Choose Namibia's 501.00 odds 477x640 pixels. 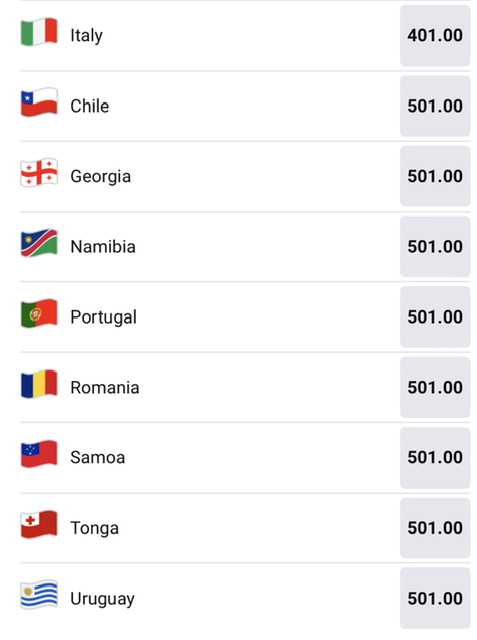pos(435,247)
